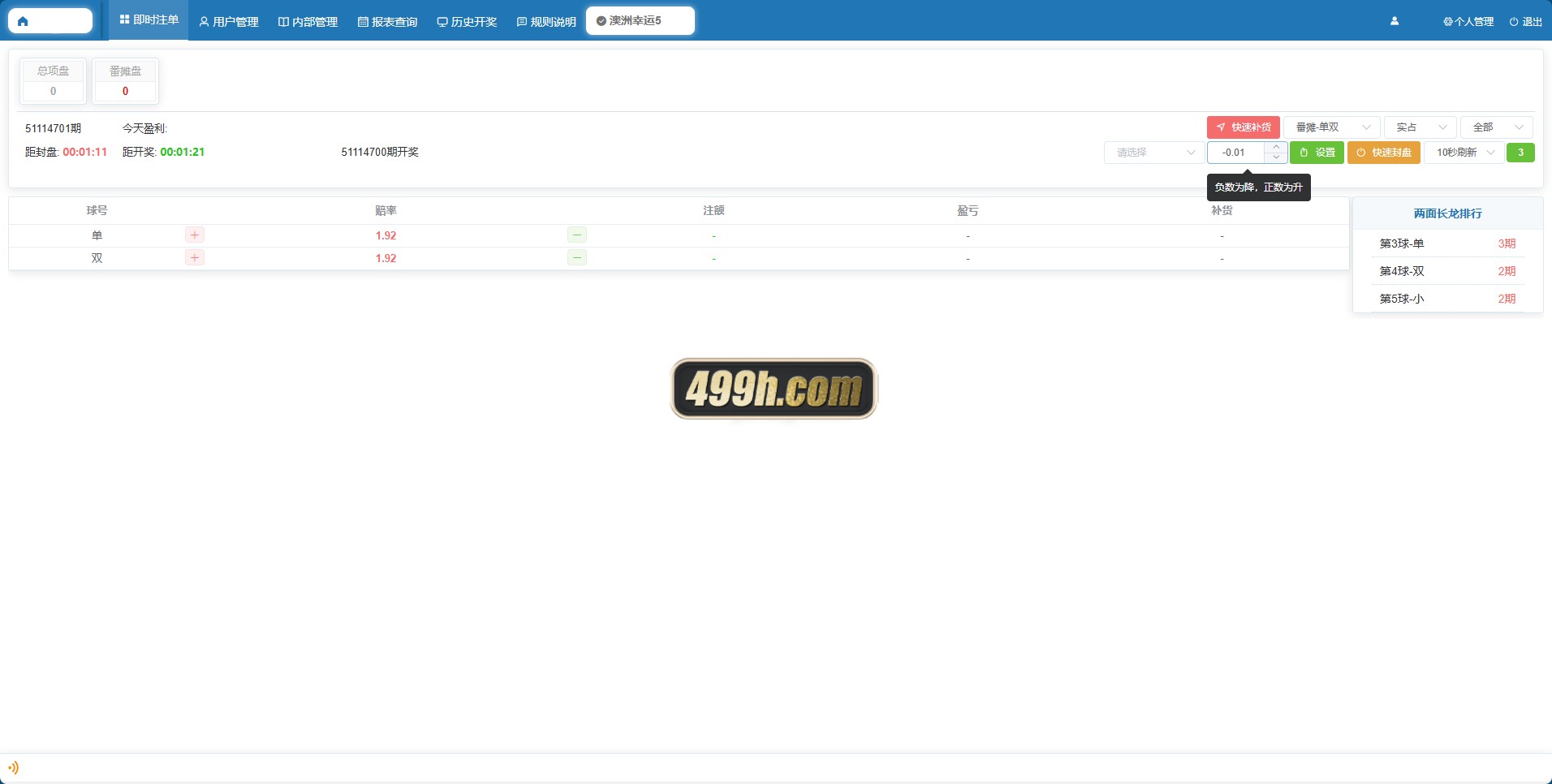Click the green refresh countdown button
Image resolution: width=1552 pixels, height=784 pixels.
point(1520,153)
